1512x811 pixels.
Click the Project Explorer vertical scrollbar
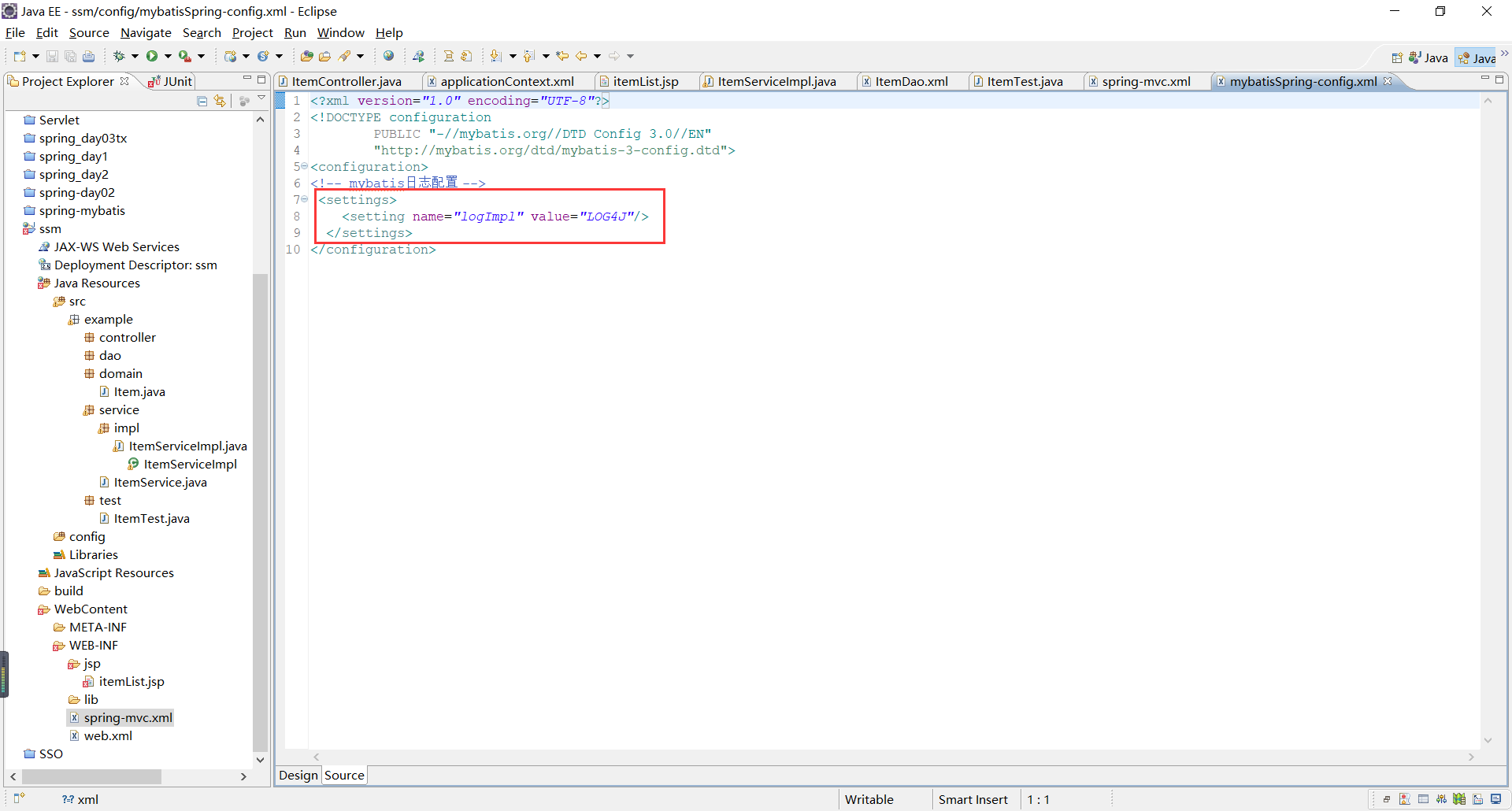tap(260, 512)
